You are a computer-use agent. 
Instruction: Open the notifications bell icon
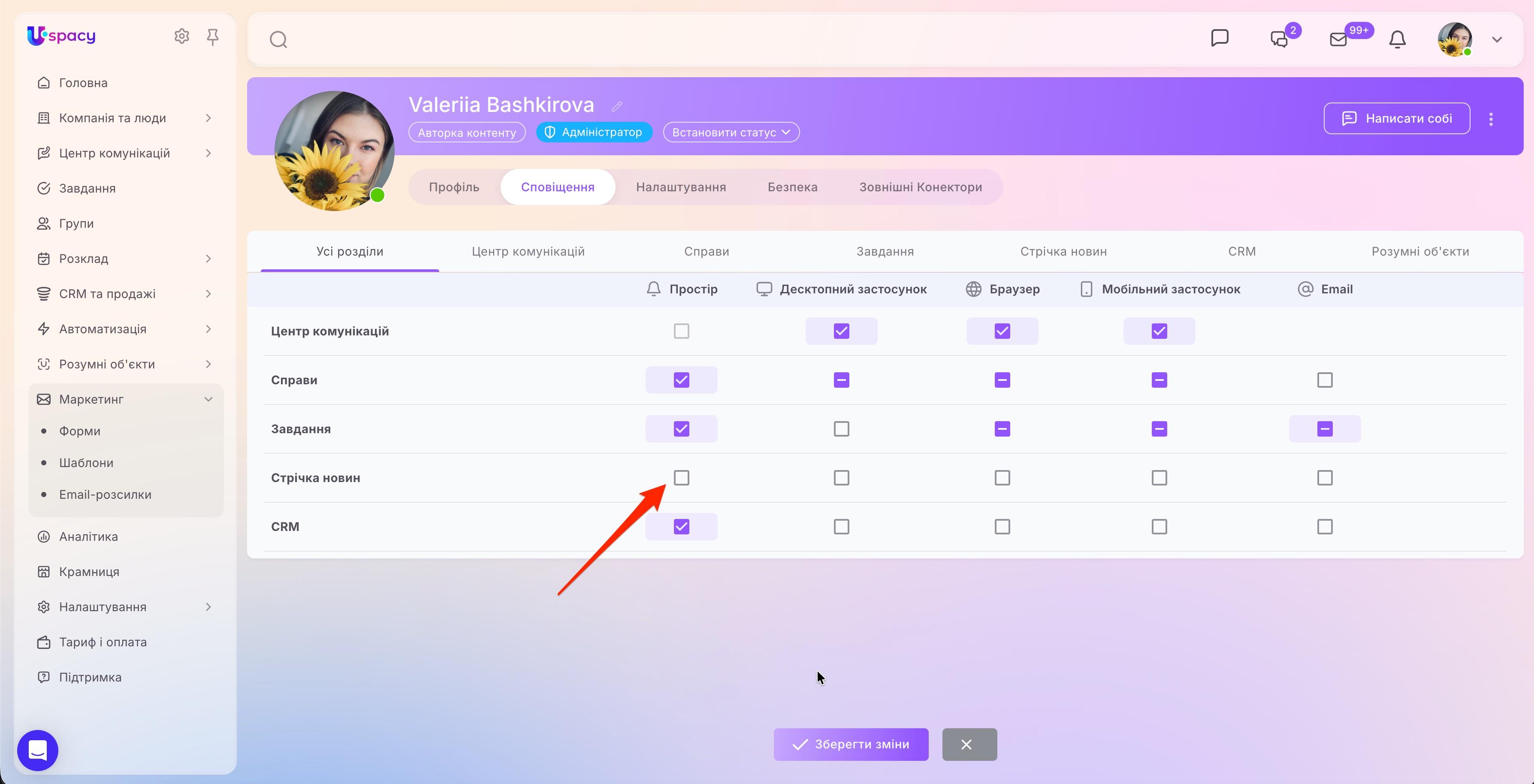point(1397,39)
